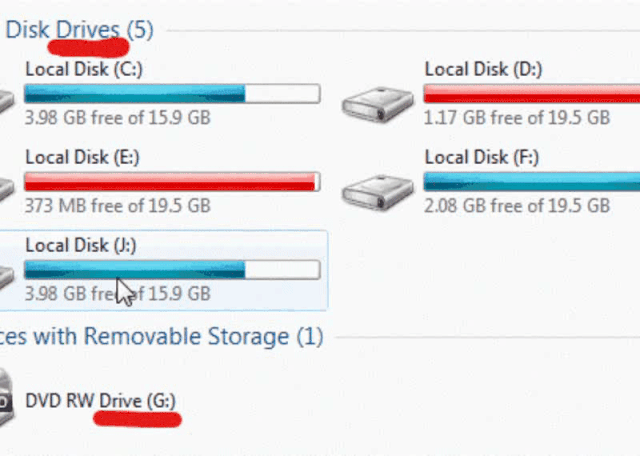Viewport: 640px width, 456px height.
Task: Click the usage bar of Local Disk (J:)
Action: coord(172,270)
